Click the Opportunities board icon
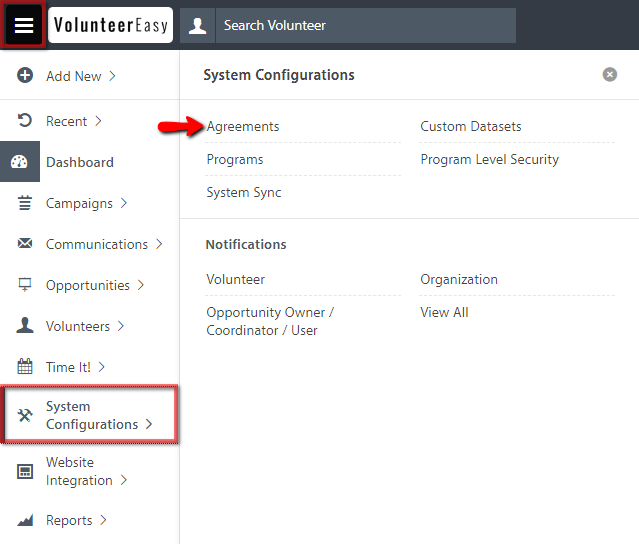Viewport: 639px width, 544px height. (x=25, y=284)
